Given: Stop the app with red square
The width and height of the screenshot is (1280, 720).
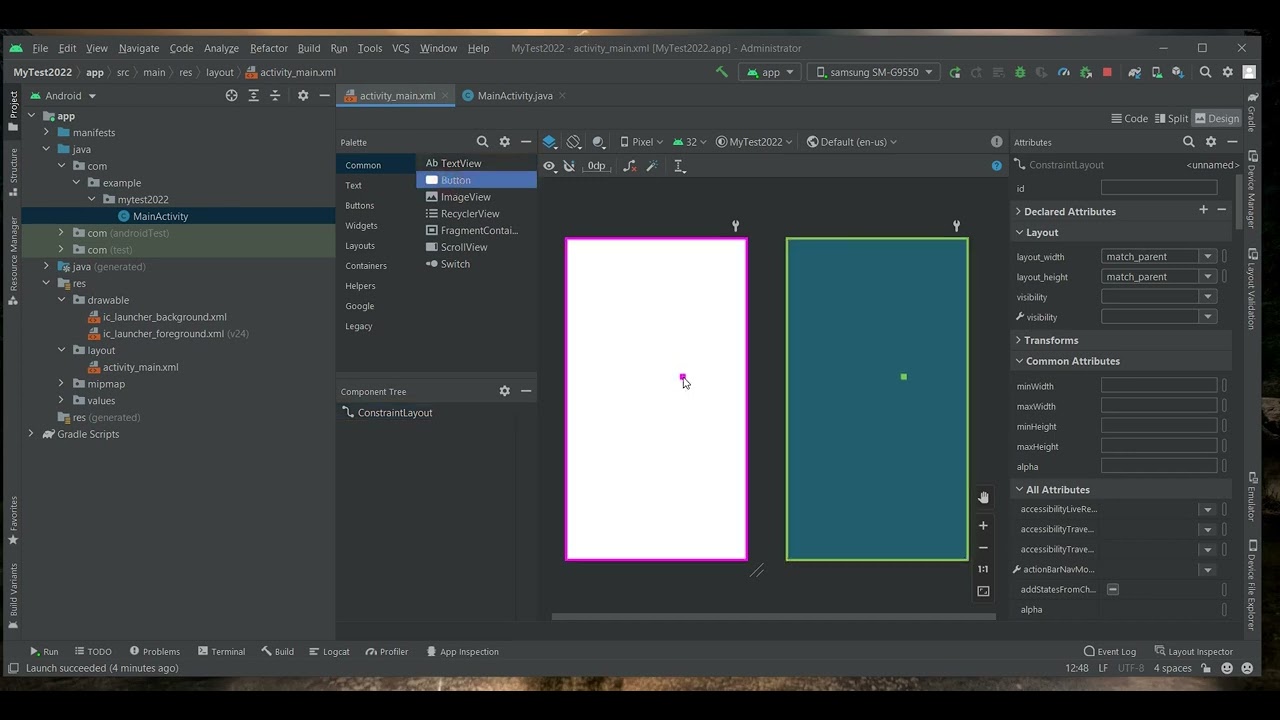Looking at the screenshot, I should click(1107, 72).
